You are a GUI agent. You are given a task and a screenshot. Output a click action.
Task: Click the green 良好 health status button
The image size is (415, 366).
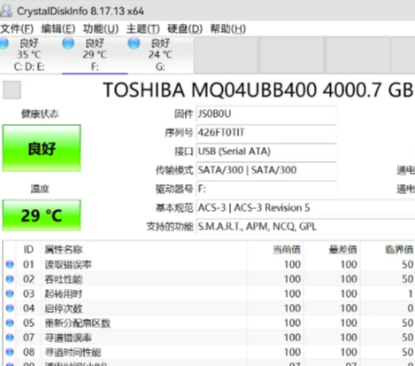tap(42, 148)
